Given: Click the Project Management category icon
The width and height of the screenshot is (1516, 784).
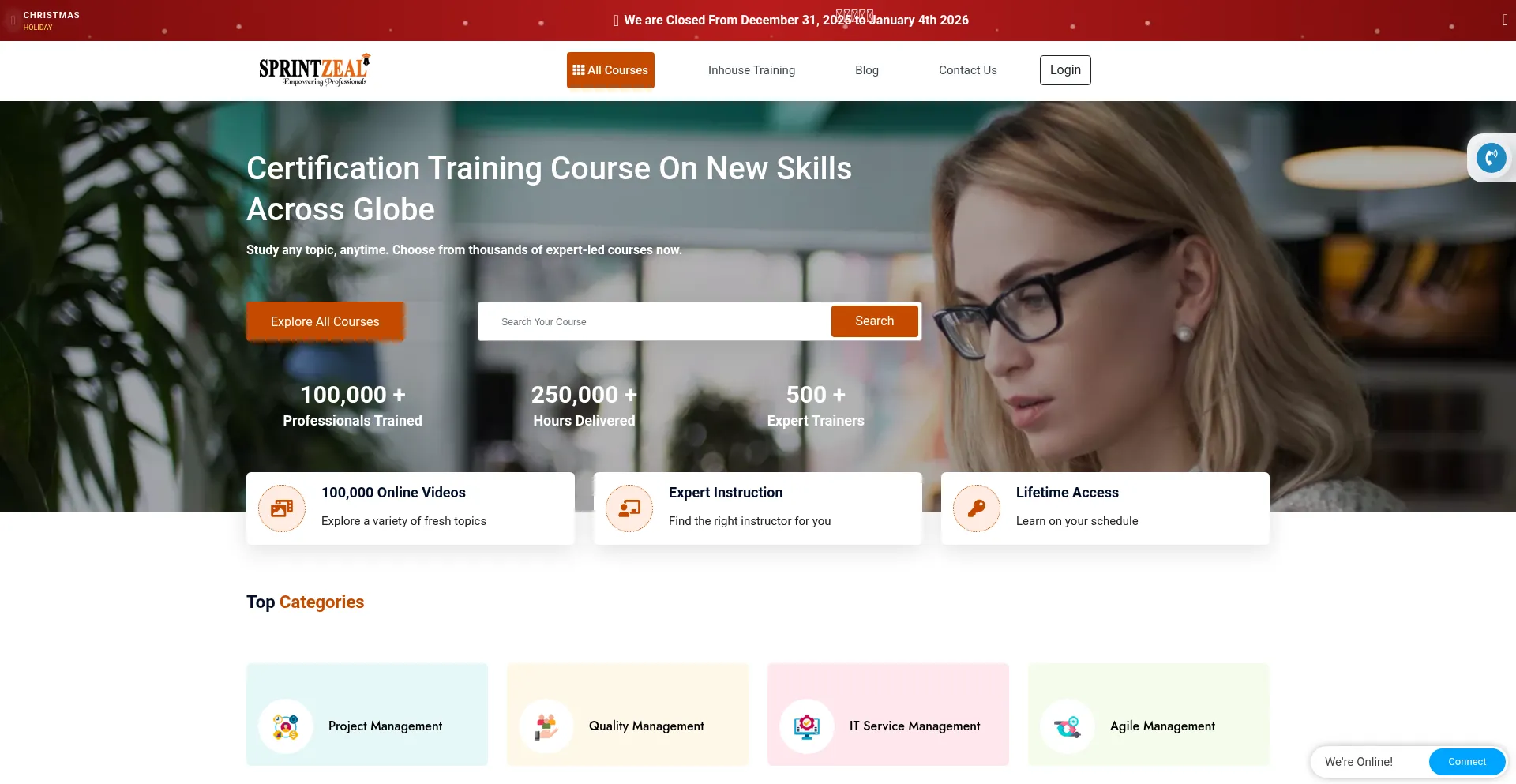Looking at the screenshot, I should coord(286,726).
